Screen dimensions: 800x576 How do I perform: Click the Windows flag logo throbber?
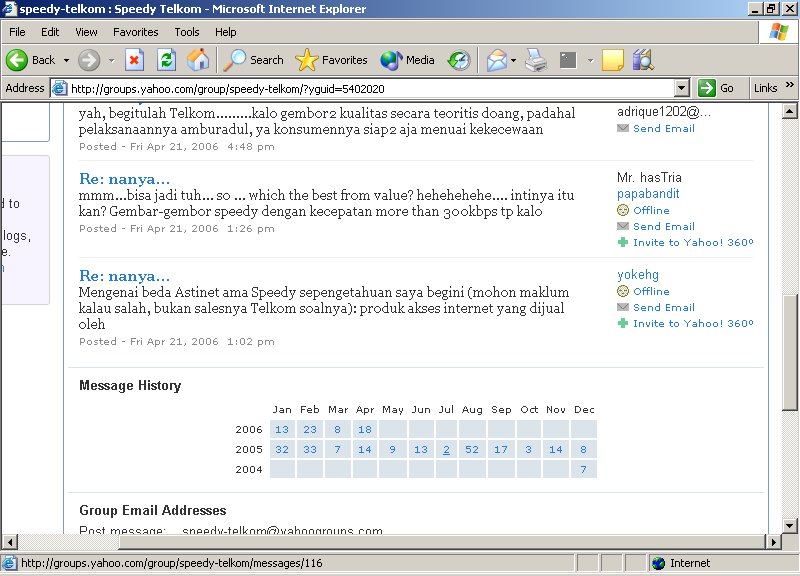(x=779, y=32)
